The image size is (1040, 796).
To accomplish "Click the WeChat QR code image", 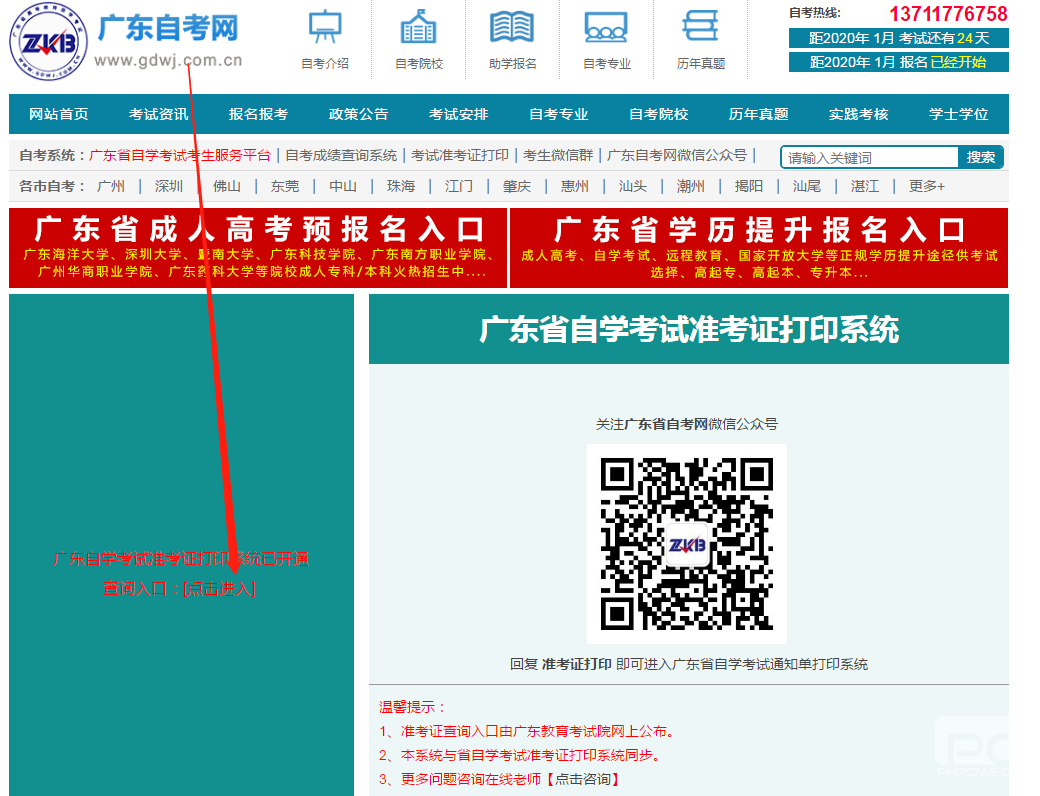I will 686,543.
